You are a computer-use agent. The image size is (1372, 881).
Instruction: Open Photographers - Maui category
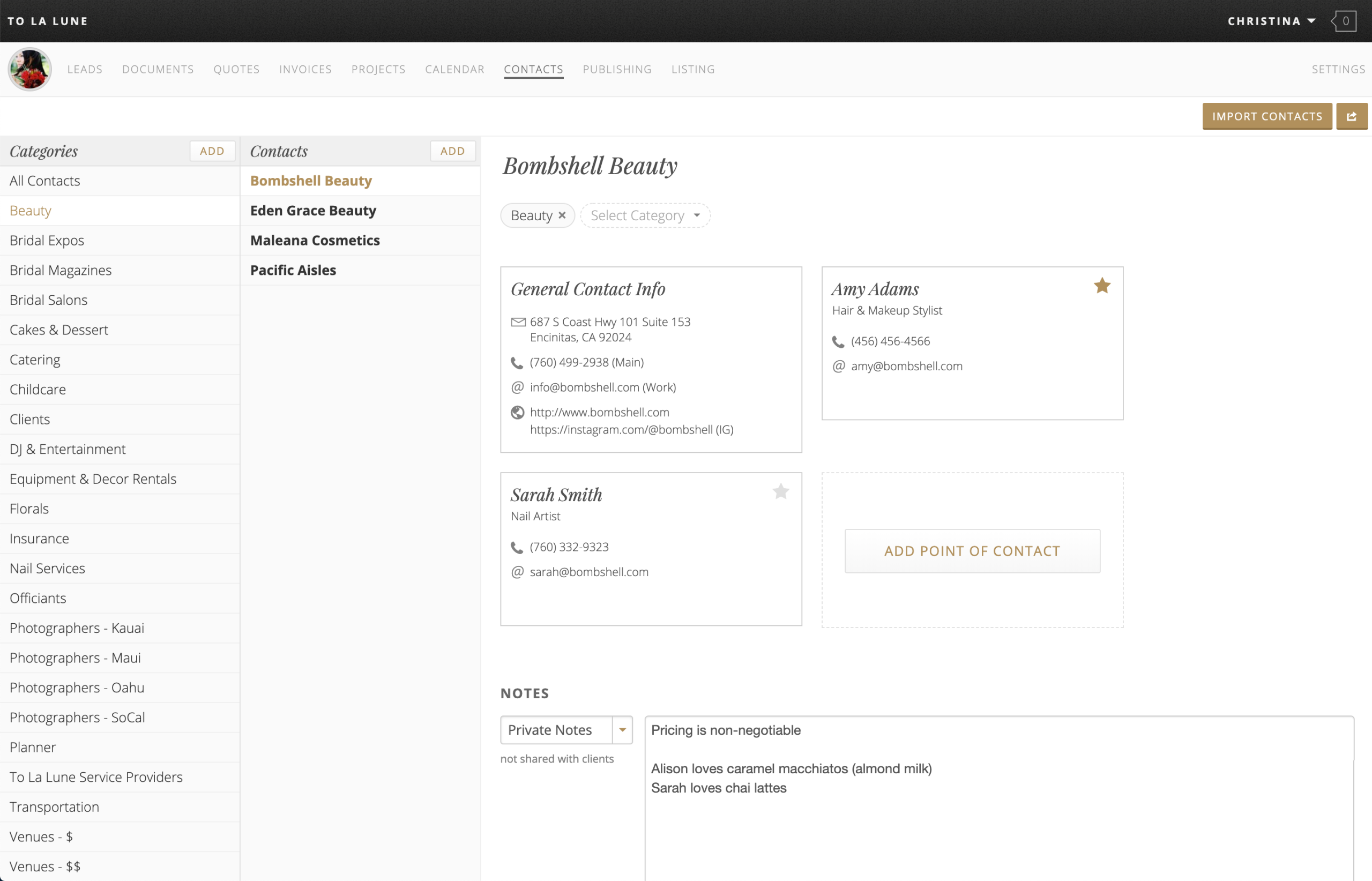(x=120, y=658)
